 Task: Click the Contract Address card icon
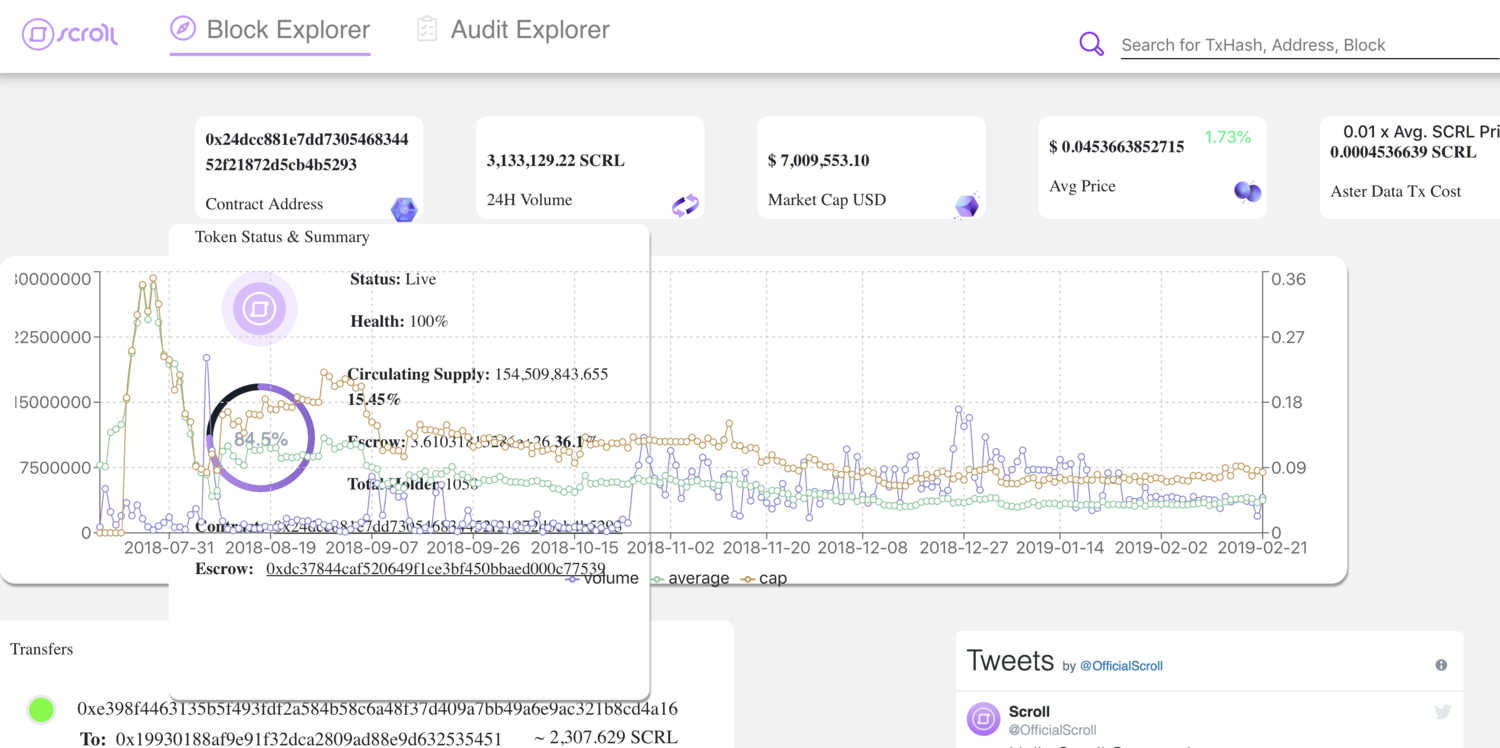pos(404,209)
